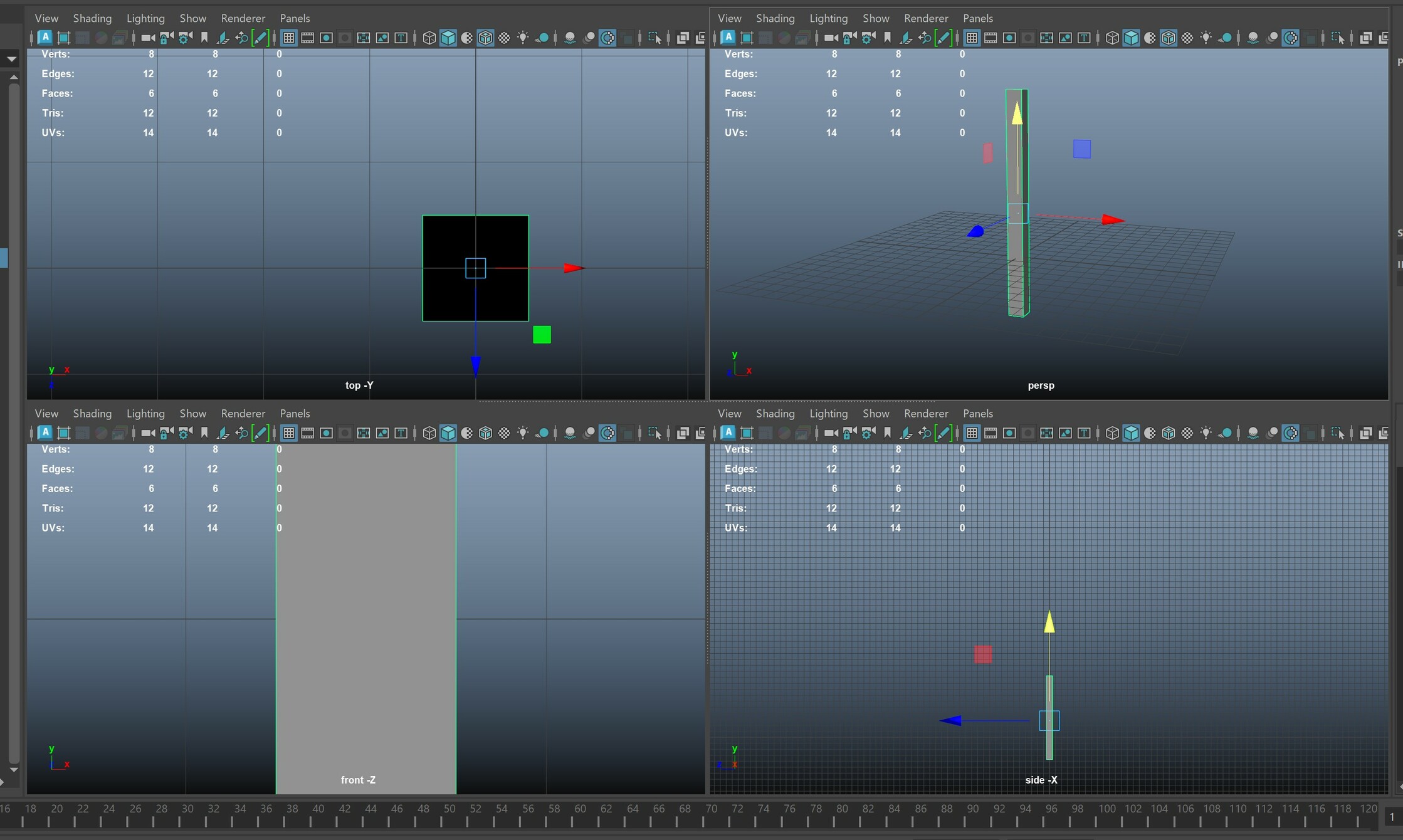Toggle Textured display in persp panel
This screenshot has width=1403, height=840.
click(x=1187, y=38)
